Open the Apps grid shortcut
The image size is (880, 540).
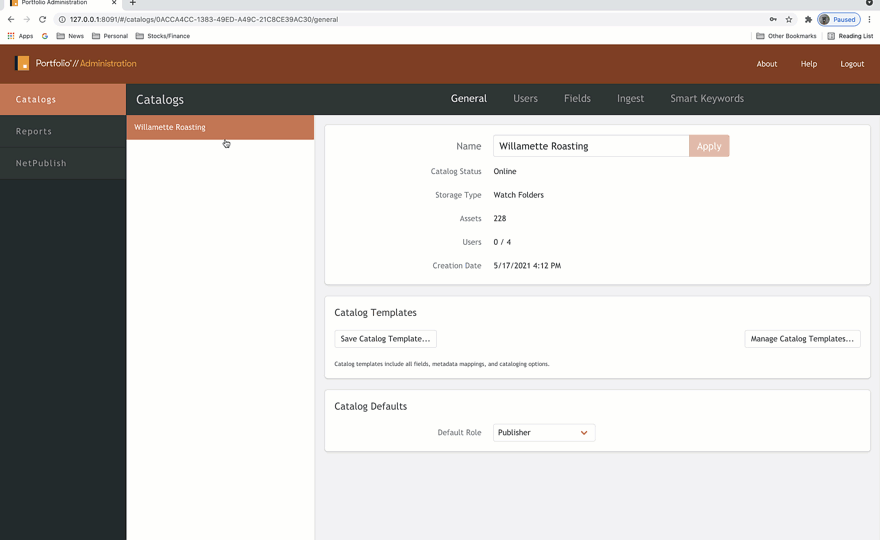[x=20, y=36]
